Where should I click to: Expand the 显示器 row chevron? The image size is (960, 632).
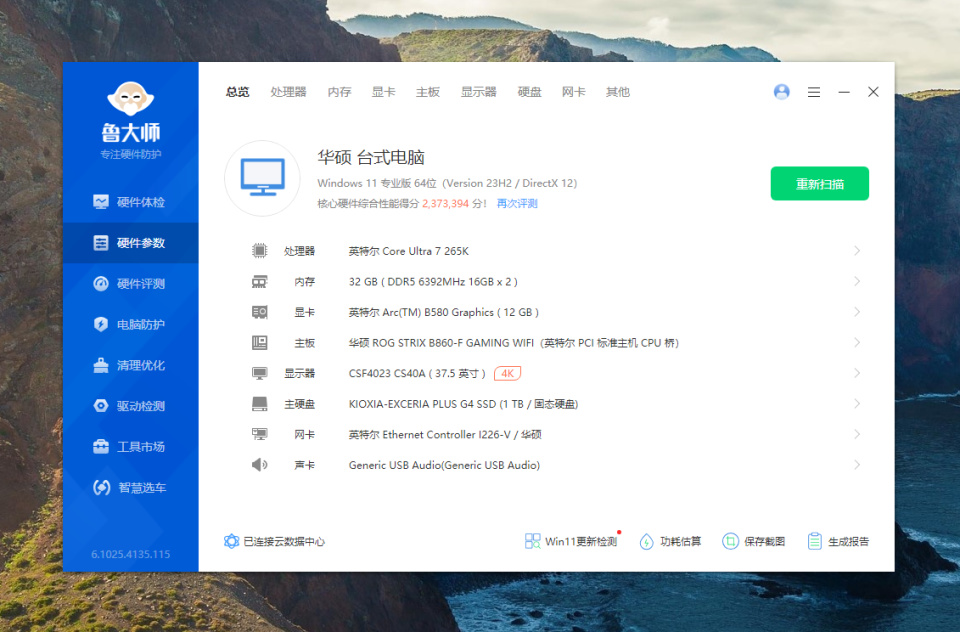[x=857, y=374]
